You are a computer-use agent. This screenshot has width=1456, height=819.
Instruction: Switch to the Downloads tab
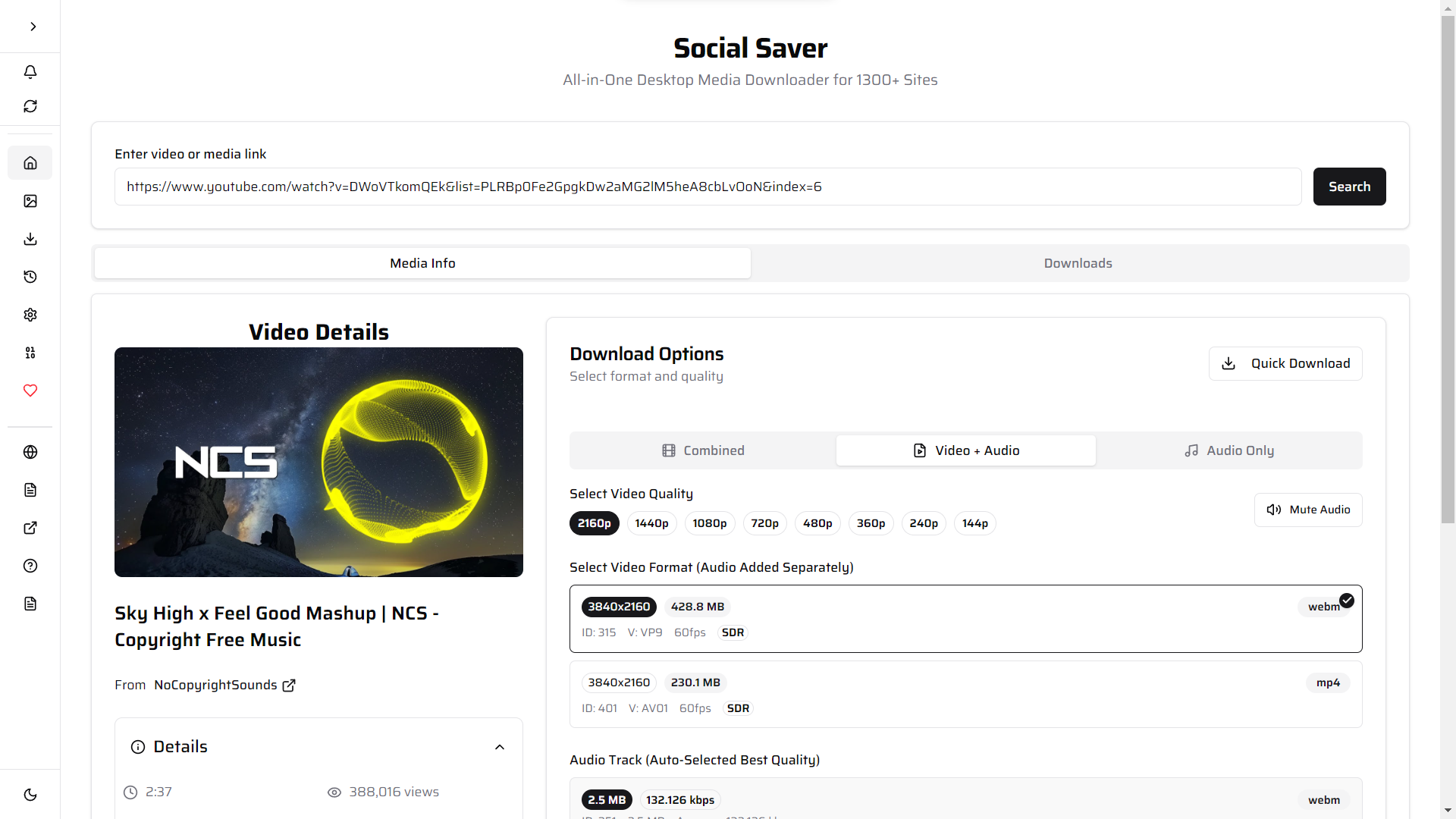(1078, 262)
